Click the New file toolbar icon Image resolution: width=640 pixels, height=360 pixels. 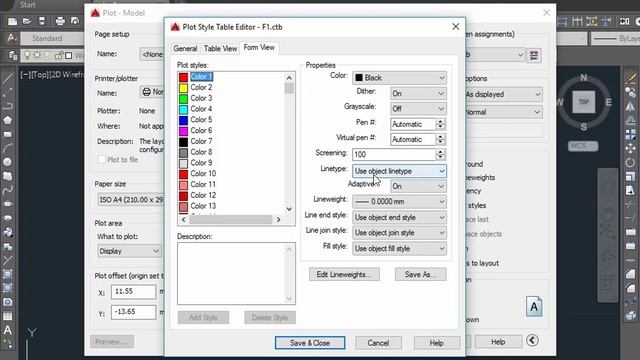[x=12, y=21]
